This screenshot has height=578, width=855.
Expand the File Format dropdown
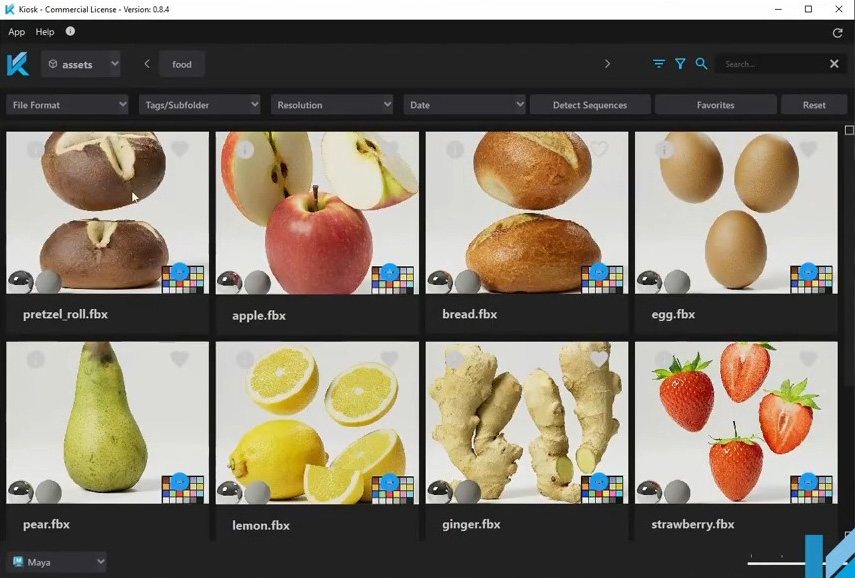(x=68, y=105)
